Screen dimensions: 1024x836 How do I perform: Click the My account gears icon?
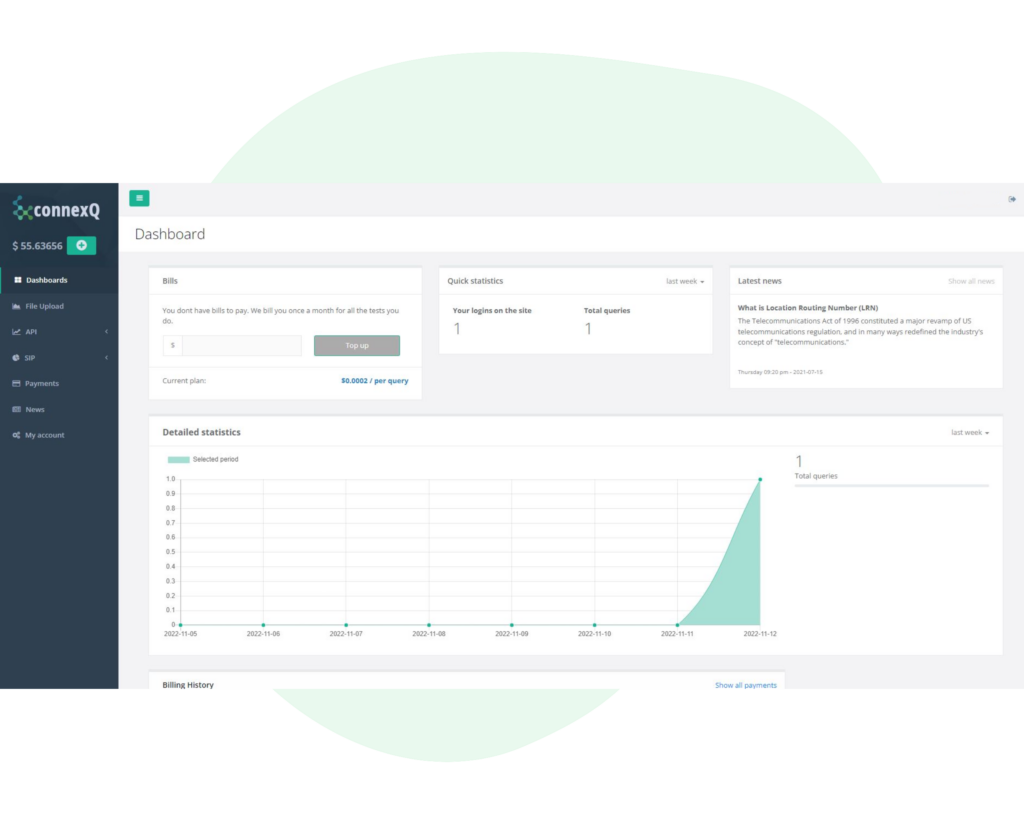(18, 435)
